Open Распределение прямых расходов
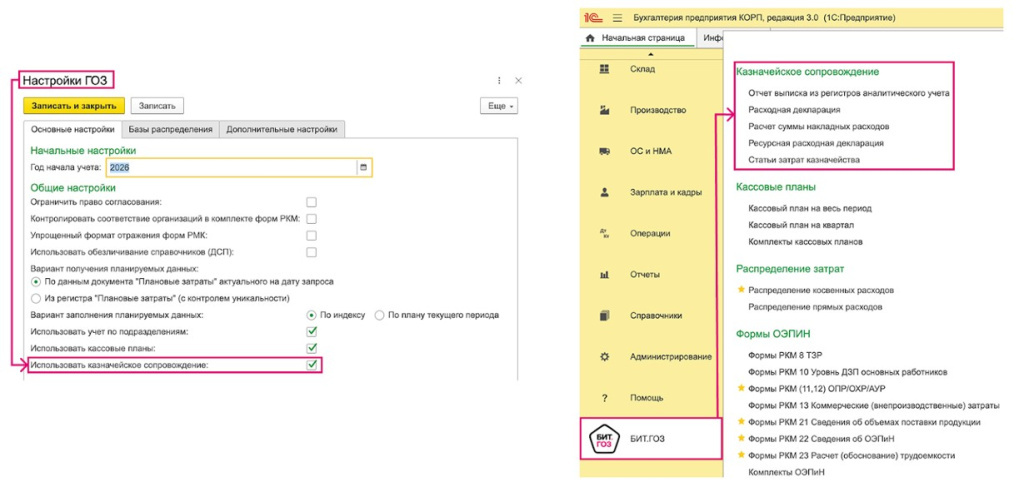 [815, 306]
